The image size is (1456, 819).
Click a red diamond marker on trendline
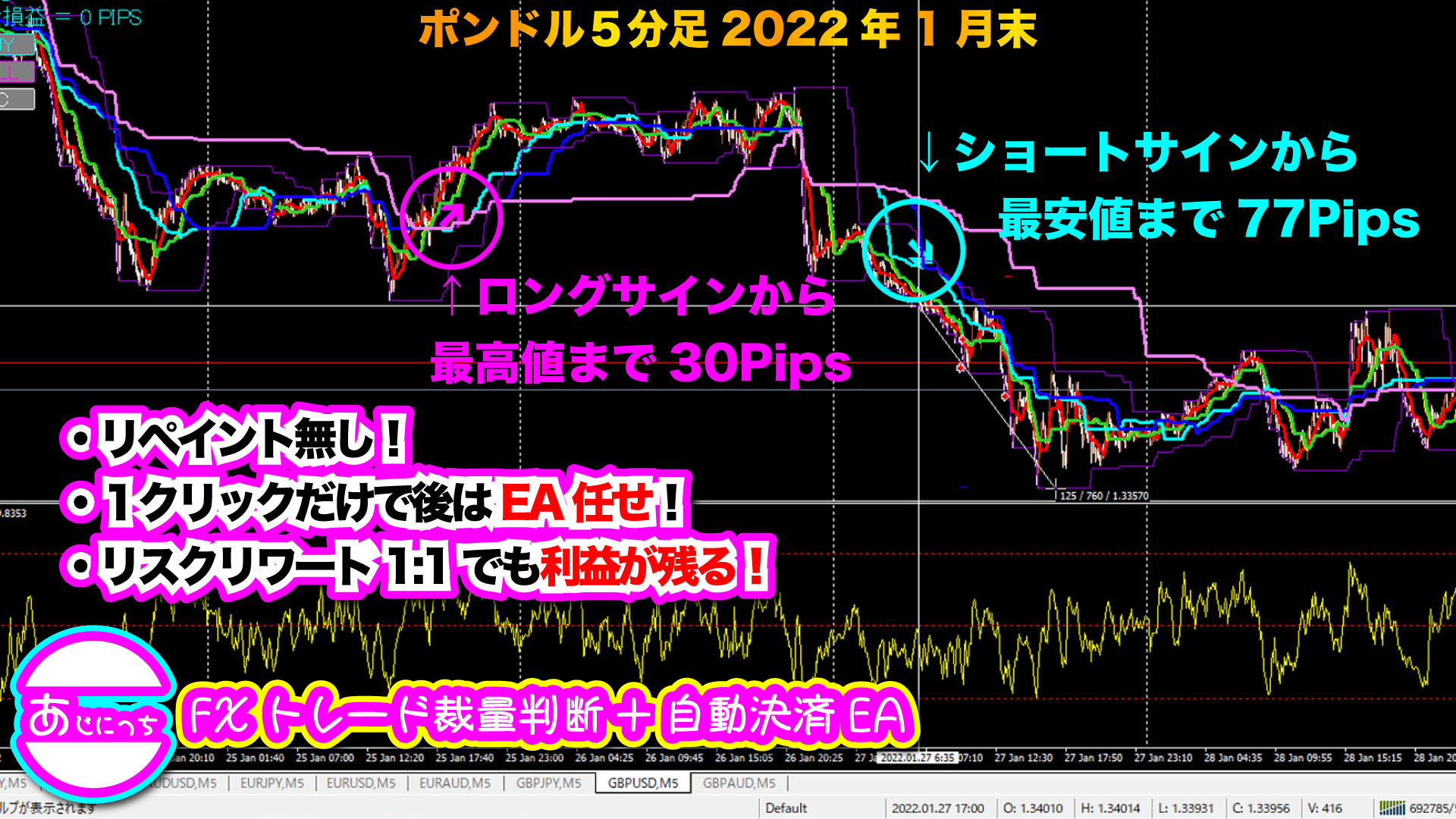961,368
